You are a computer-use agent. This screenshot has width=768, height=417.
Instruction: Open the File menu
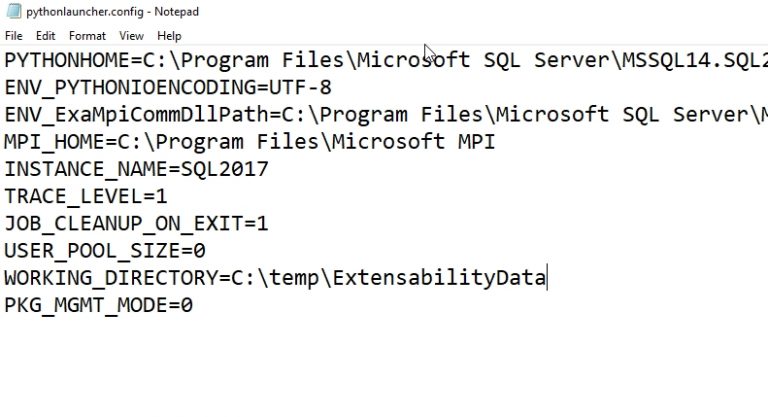pos(13,35)
